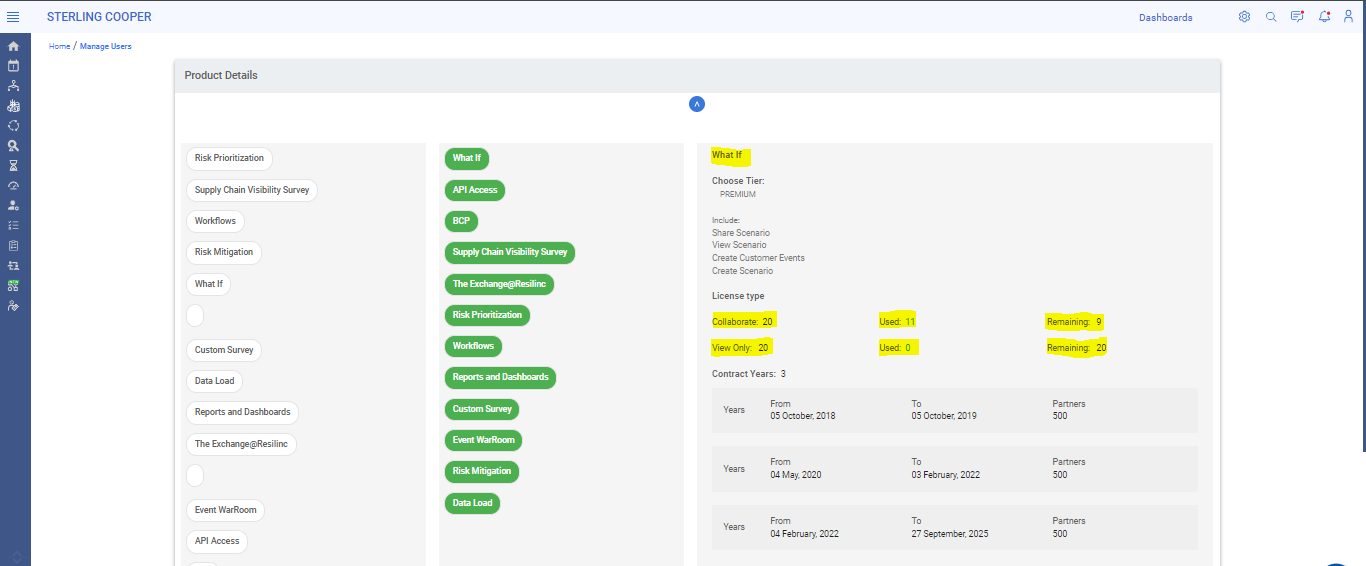
Task: Select the white API Access chip
Action: (217, 541)
